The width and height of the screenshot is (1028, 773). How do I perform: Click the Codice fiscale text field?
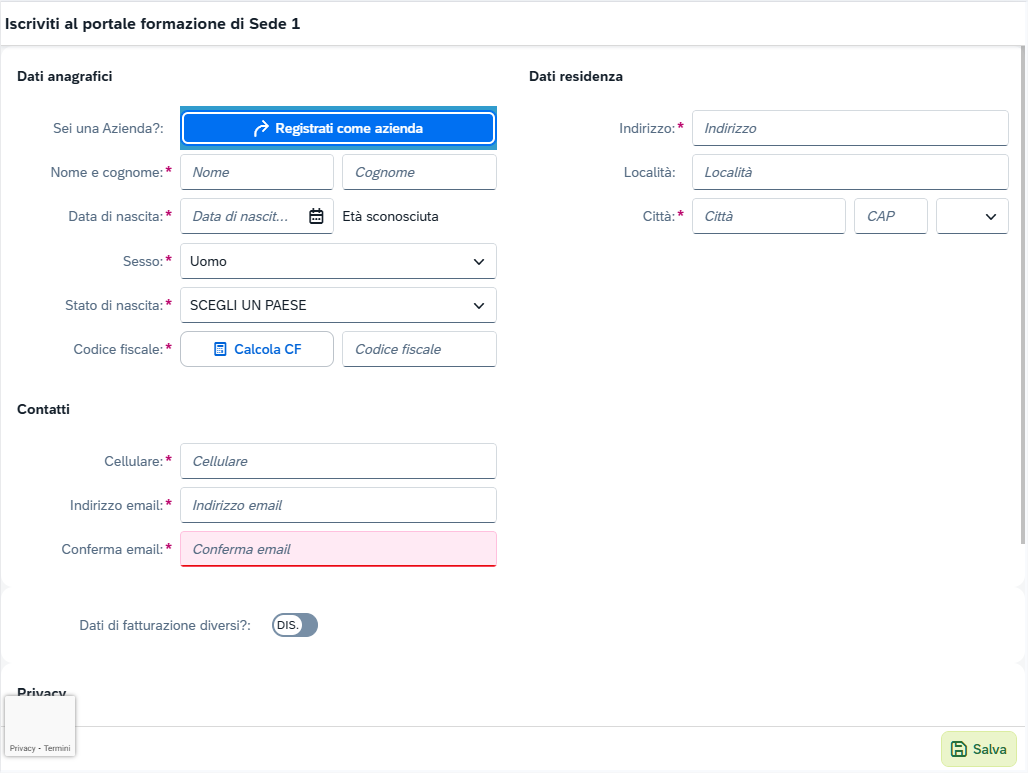tap(420, 349)
